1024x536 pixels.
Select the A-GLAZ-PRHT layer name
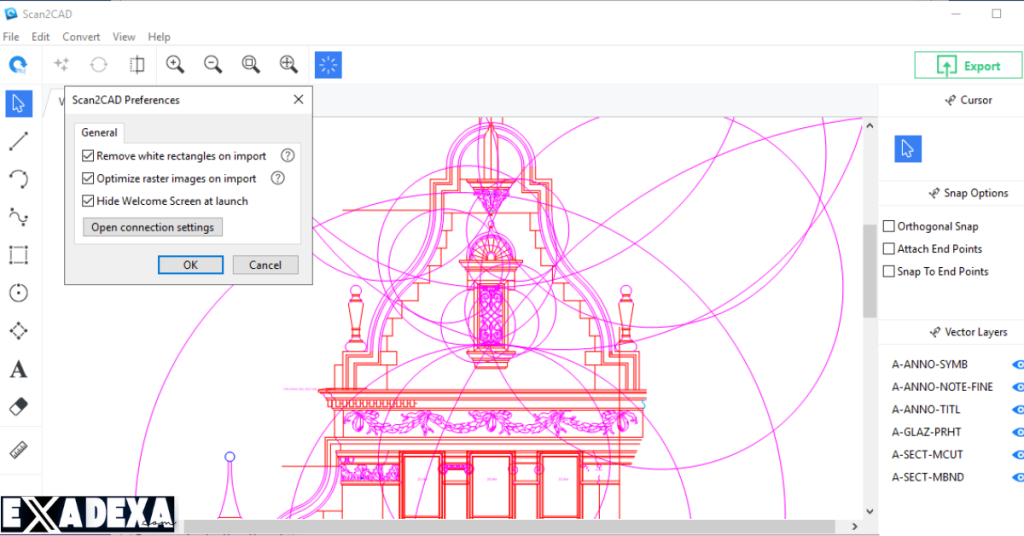(926, 432)
